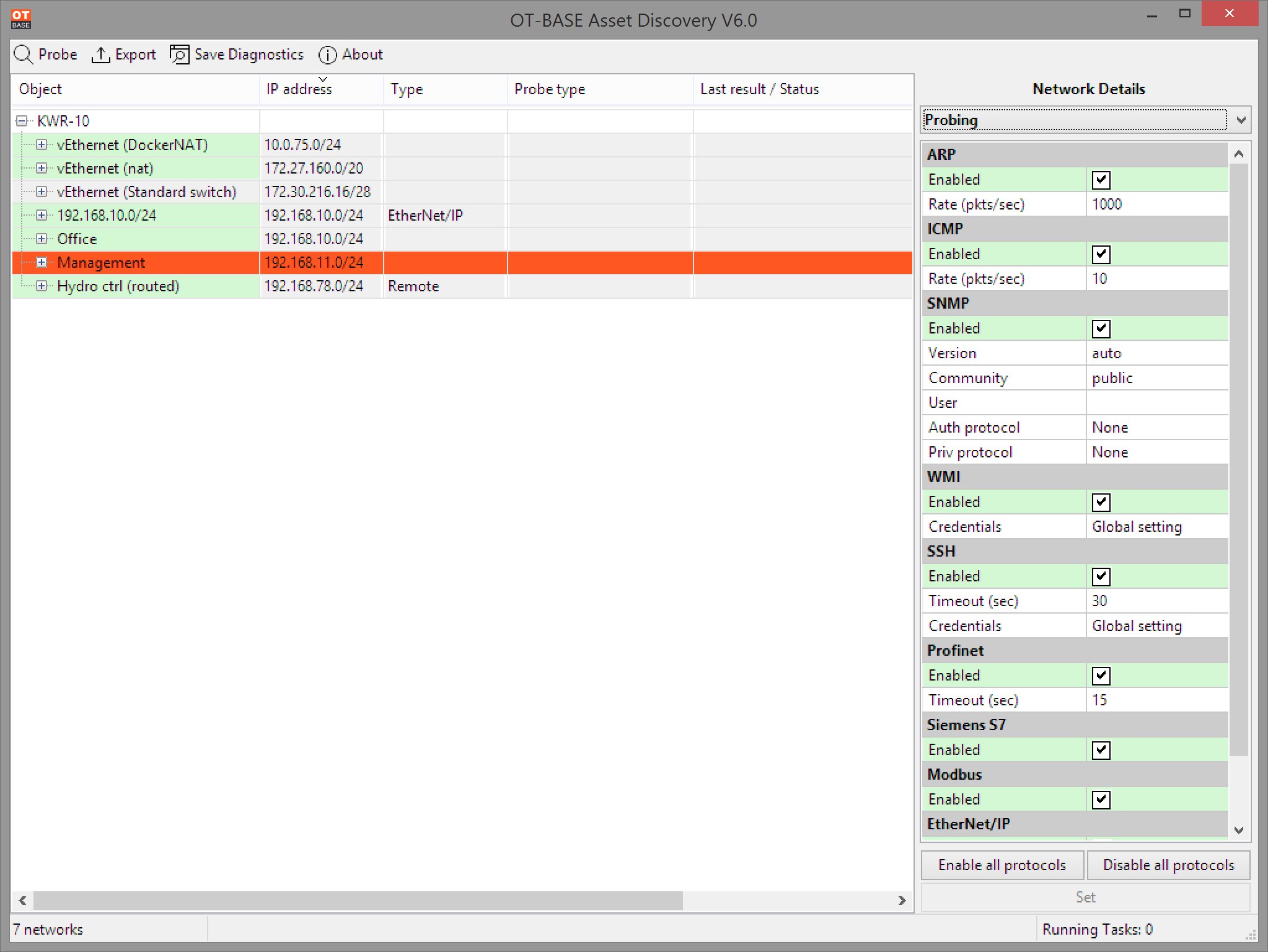Collapse the KWR-10 root node
The width and height of the screenshot is (1268, 952).
click(x=22, y=121)
